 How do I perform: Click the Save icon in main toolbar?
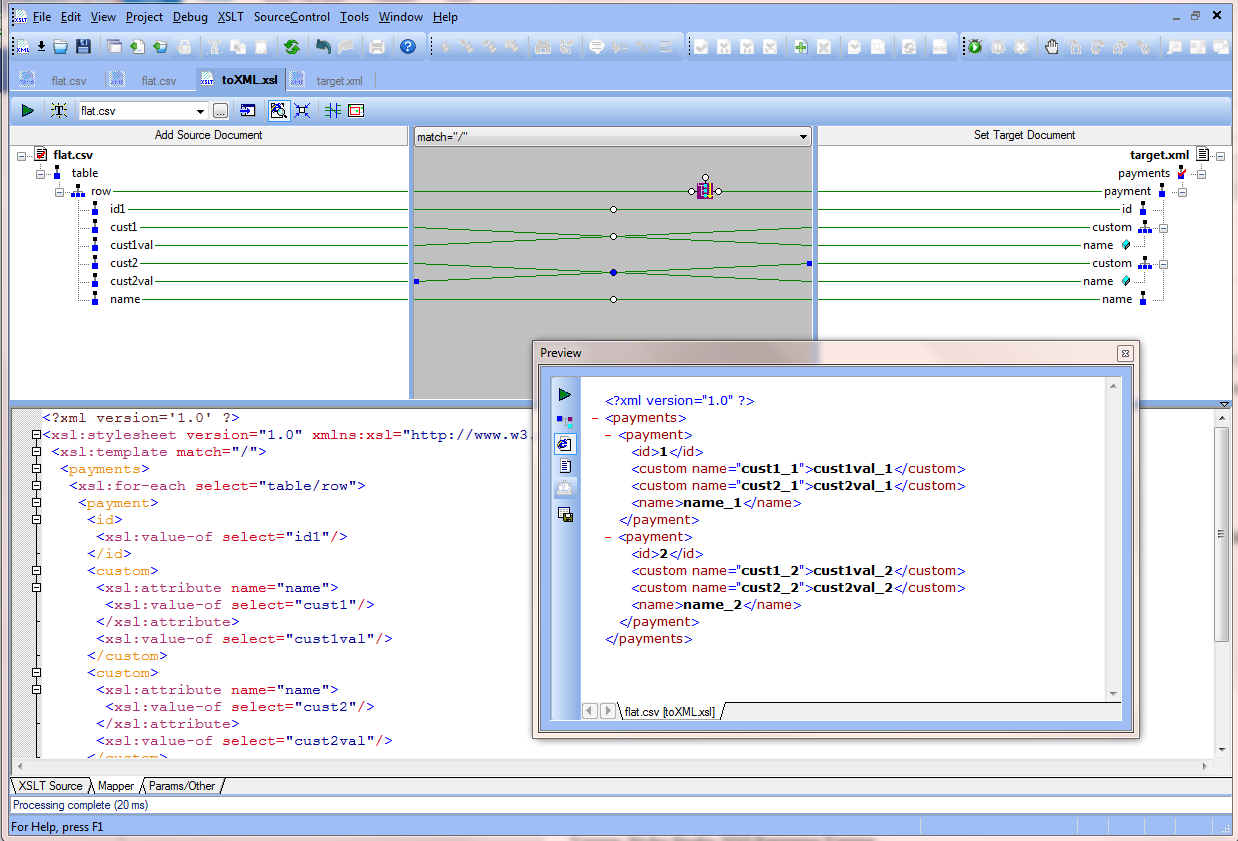pyautogui.click(x=84, y=47)
